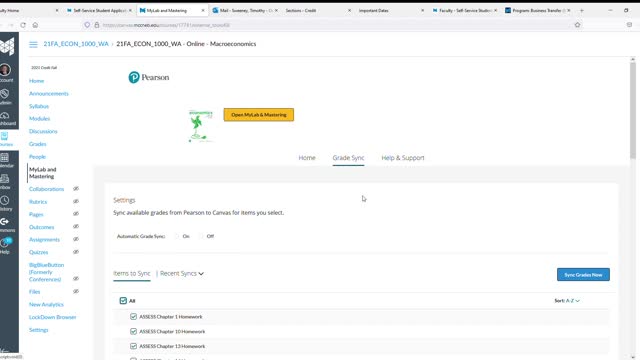Open the Dashboard icon in global navigation
This screenshot has width=640, height=360.
pyautogui.click(x=5, y=115)
